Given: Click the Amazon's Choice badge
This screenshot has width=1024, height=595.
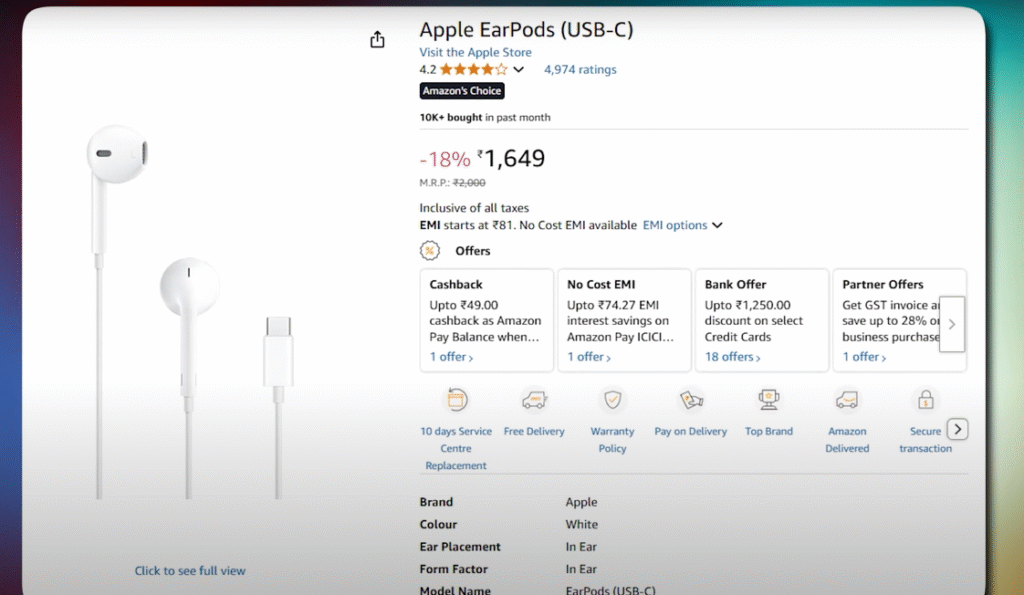Looking at the screenshot, I should pos(461,90).
